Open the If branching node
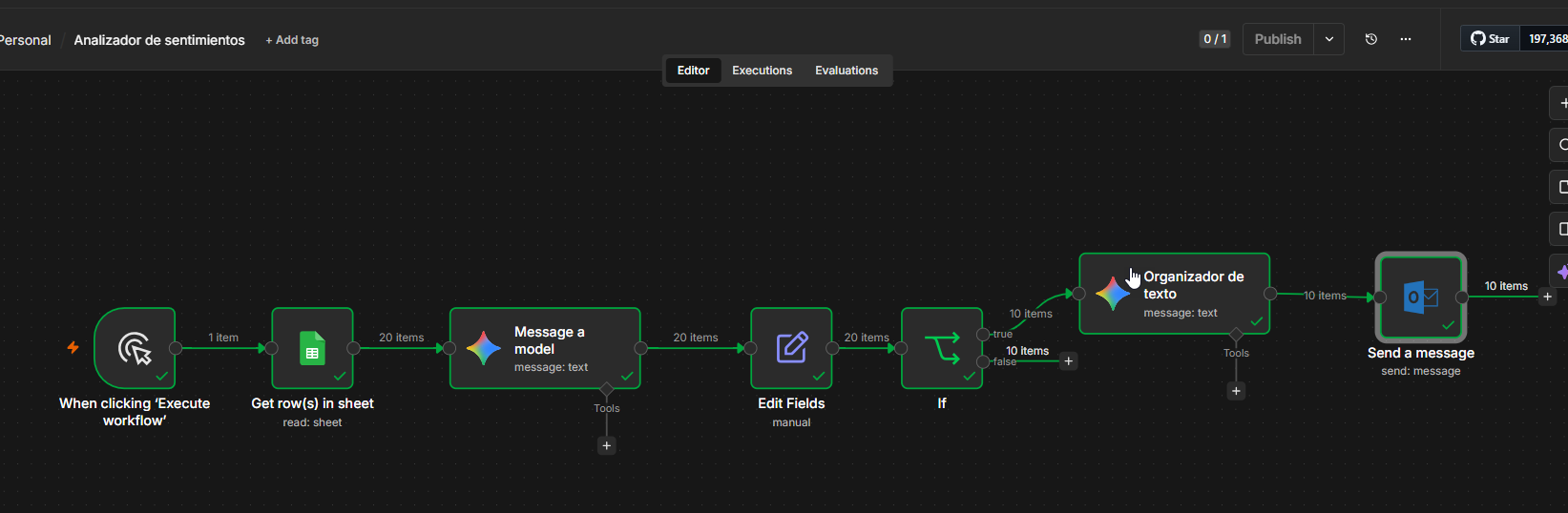 [x=942, y=348]
